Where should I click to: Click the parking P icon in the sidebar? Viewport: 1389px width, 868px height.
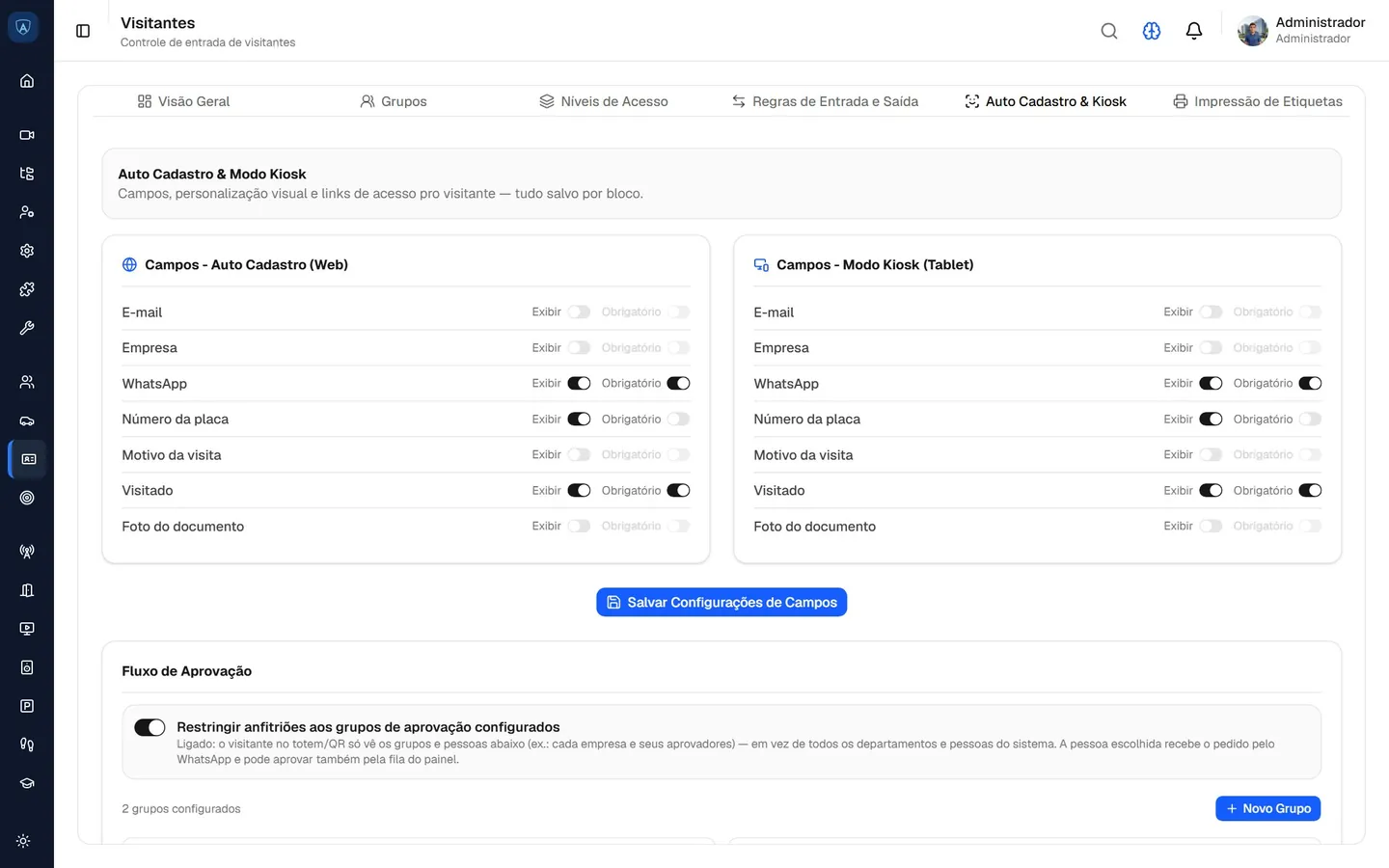pyautogui.click(x=27, y=706)
